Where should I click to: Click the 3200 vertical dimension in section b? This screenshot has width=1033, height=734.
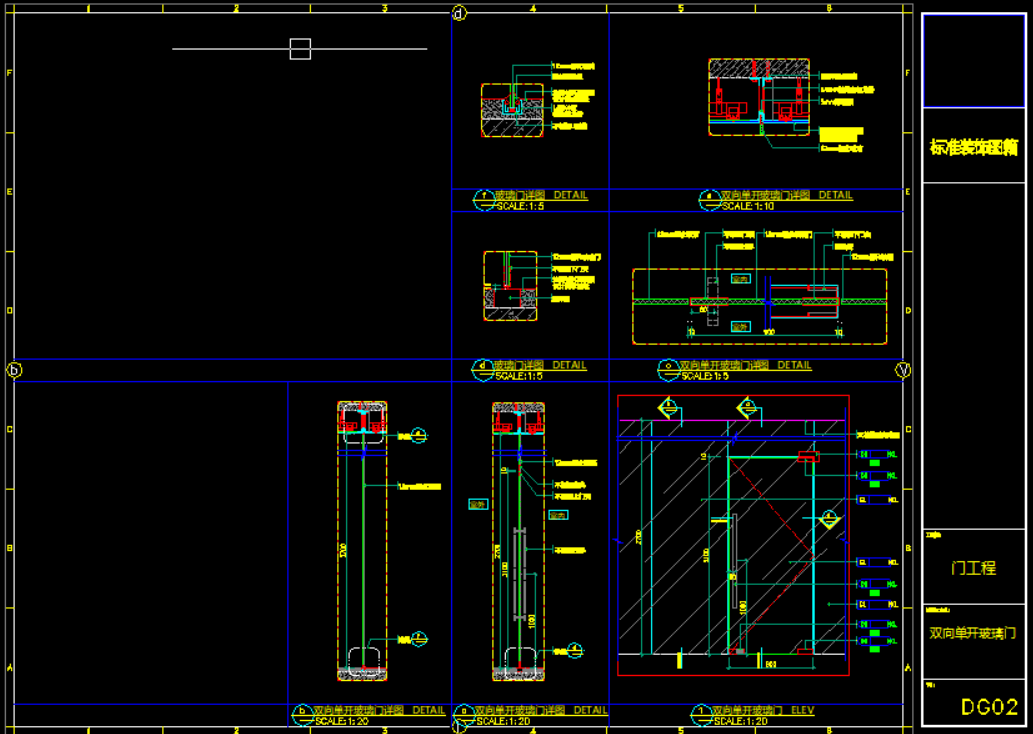coord(343,551)
